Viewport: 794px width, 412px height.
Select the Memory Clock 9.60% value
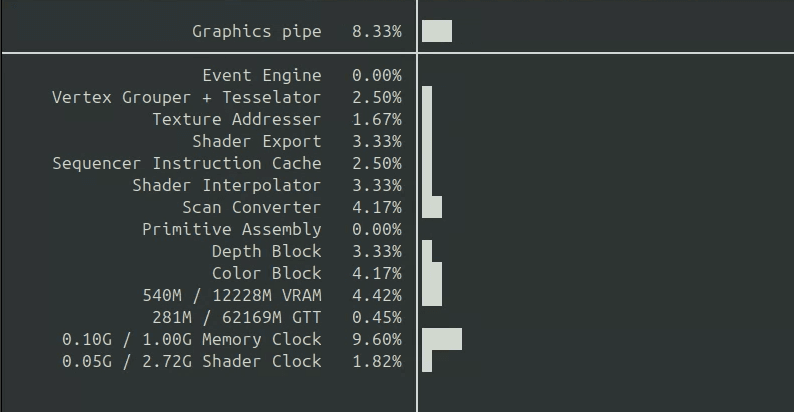tap(376, 339)
